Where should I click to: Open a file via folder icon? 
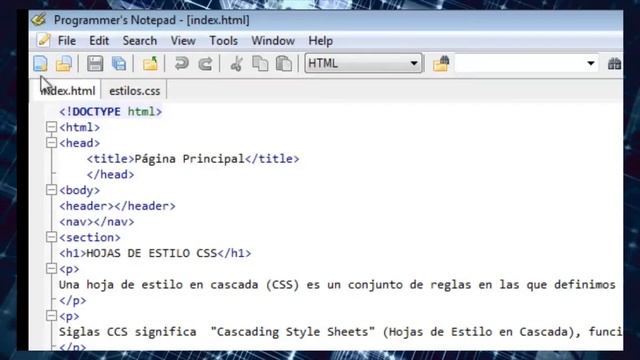[x=64, y=64]
